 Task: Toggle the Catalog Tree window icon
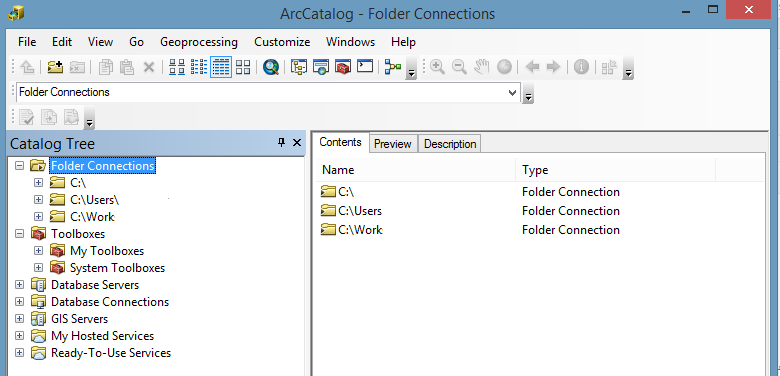299,67
